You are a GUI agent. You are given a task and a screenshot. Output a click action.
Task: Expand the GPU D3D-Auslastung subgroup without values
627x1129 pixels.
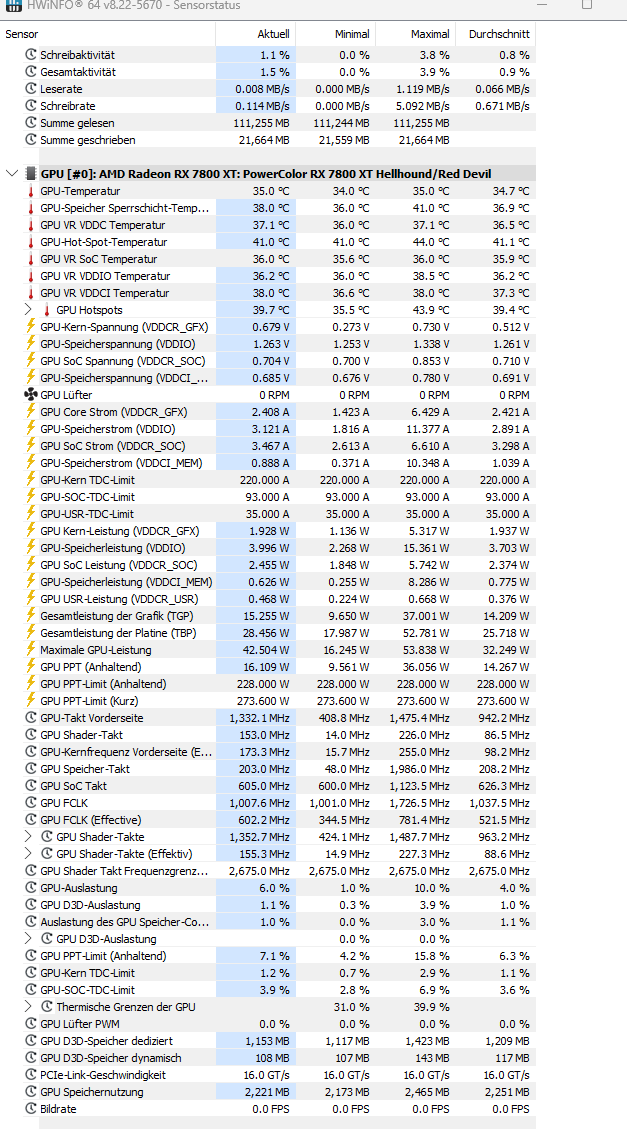coord(28,939)
